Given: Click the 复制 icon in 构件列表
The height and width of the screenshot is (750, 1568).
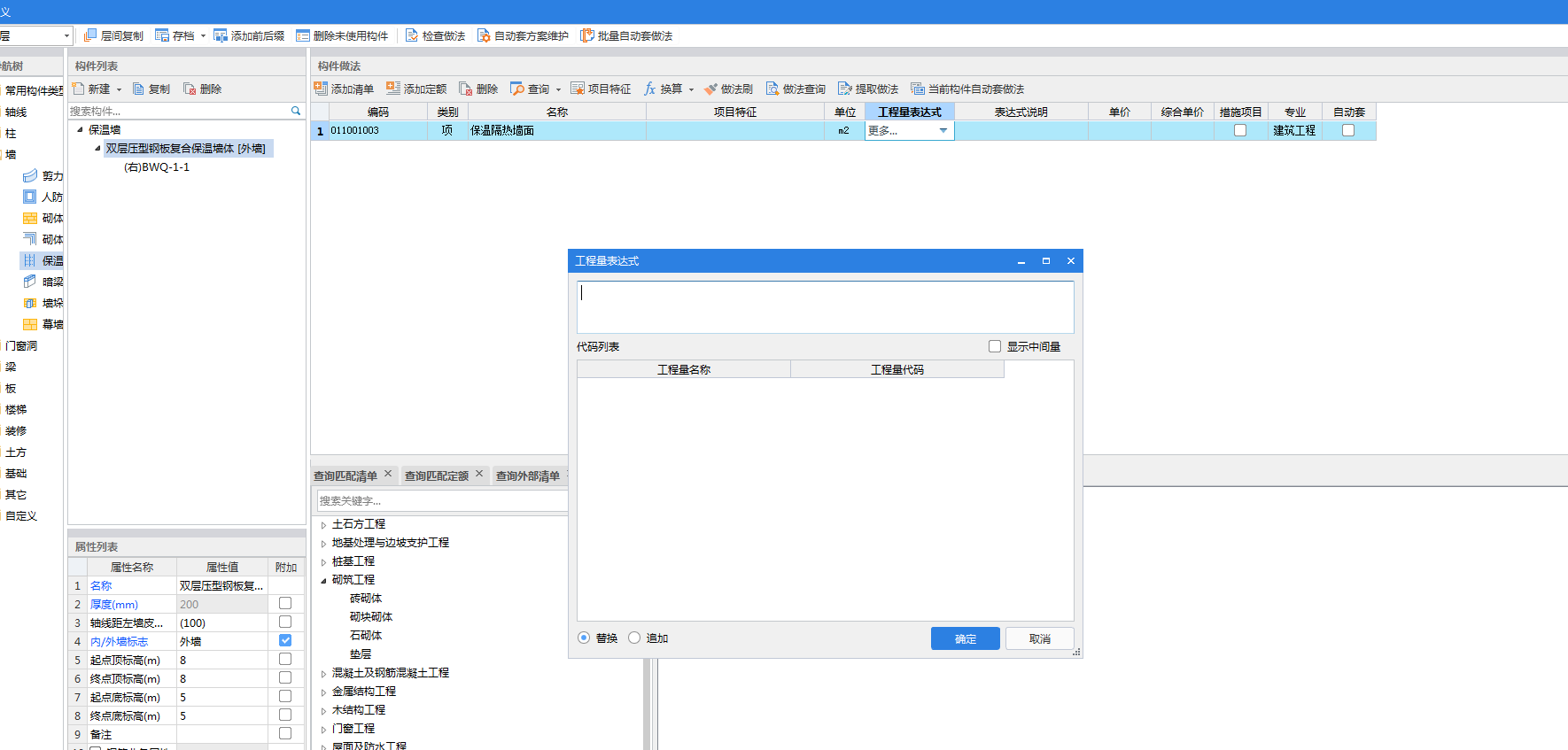Looking at the screenshot, I should (138, 89).
